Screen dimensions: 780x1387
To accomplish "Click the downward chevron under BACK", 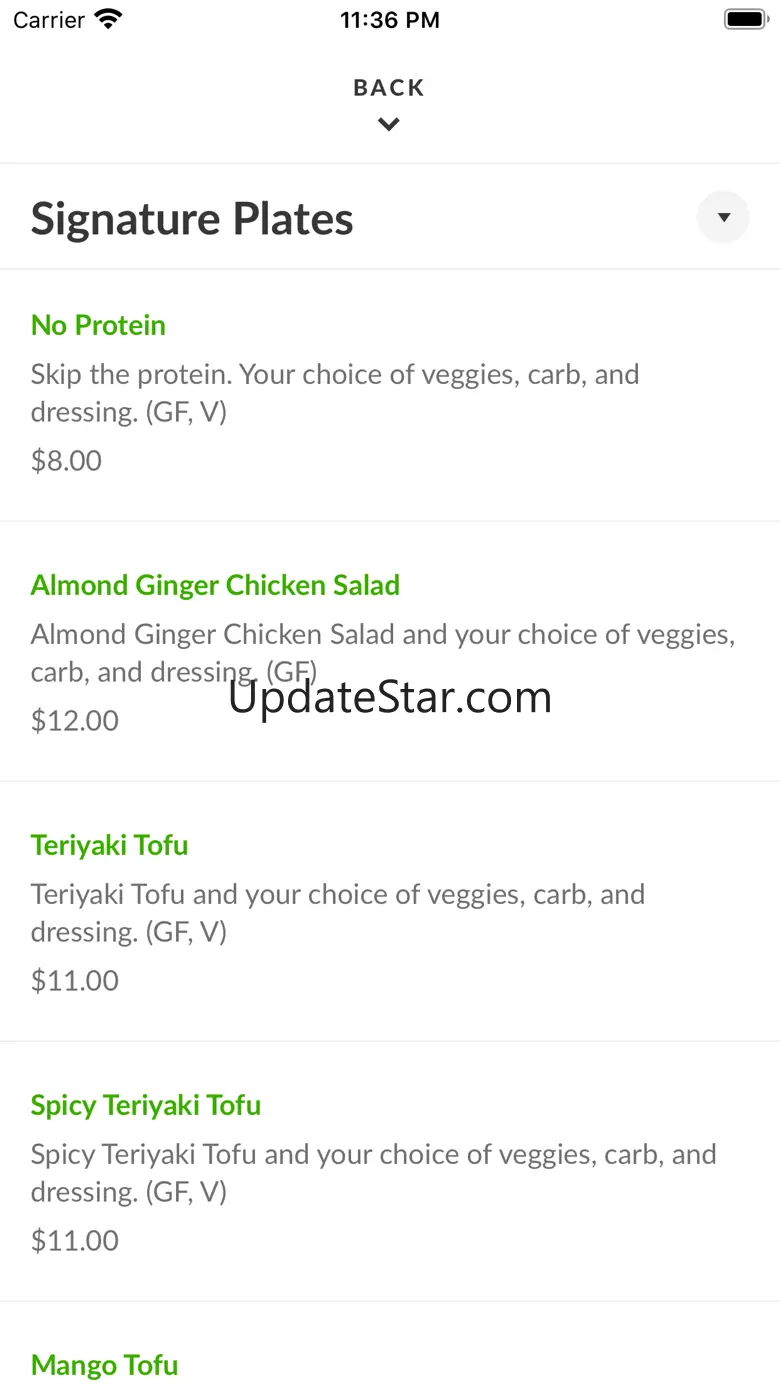I will tap(389, 125).
